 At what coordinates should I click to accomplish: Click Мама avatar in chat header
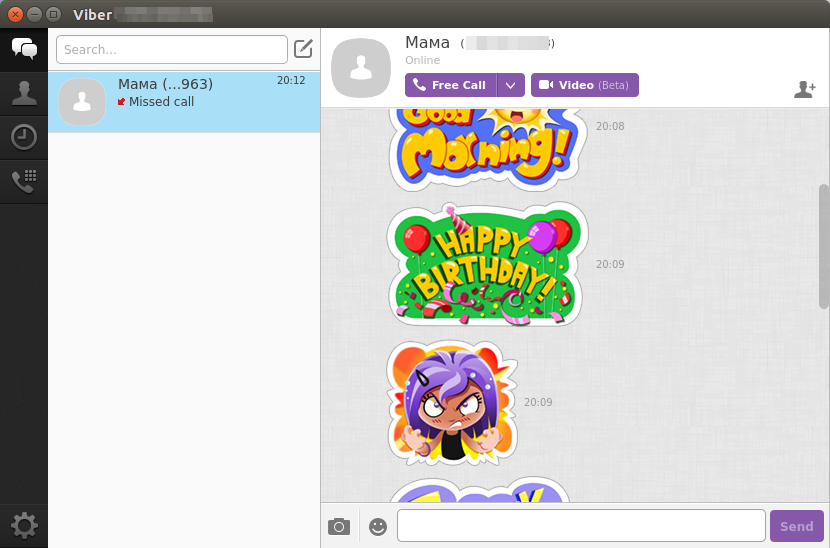[361, 68]
